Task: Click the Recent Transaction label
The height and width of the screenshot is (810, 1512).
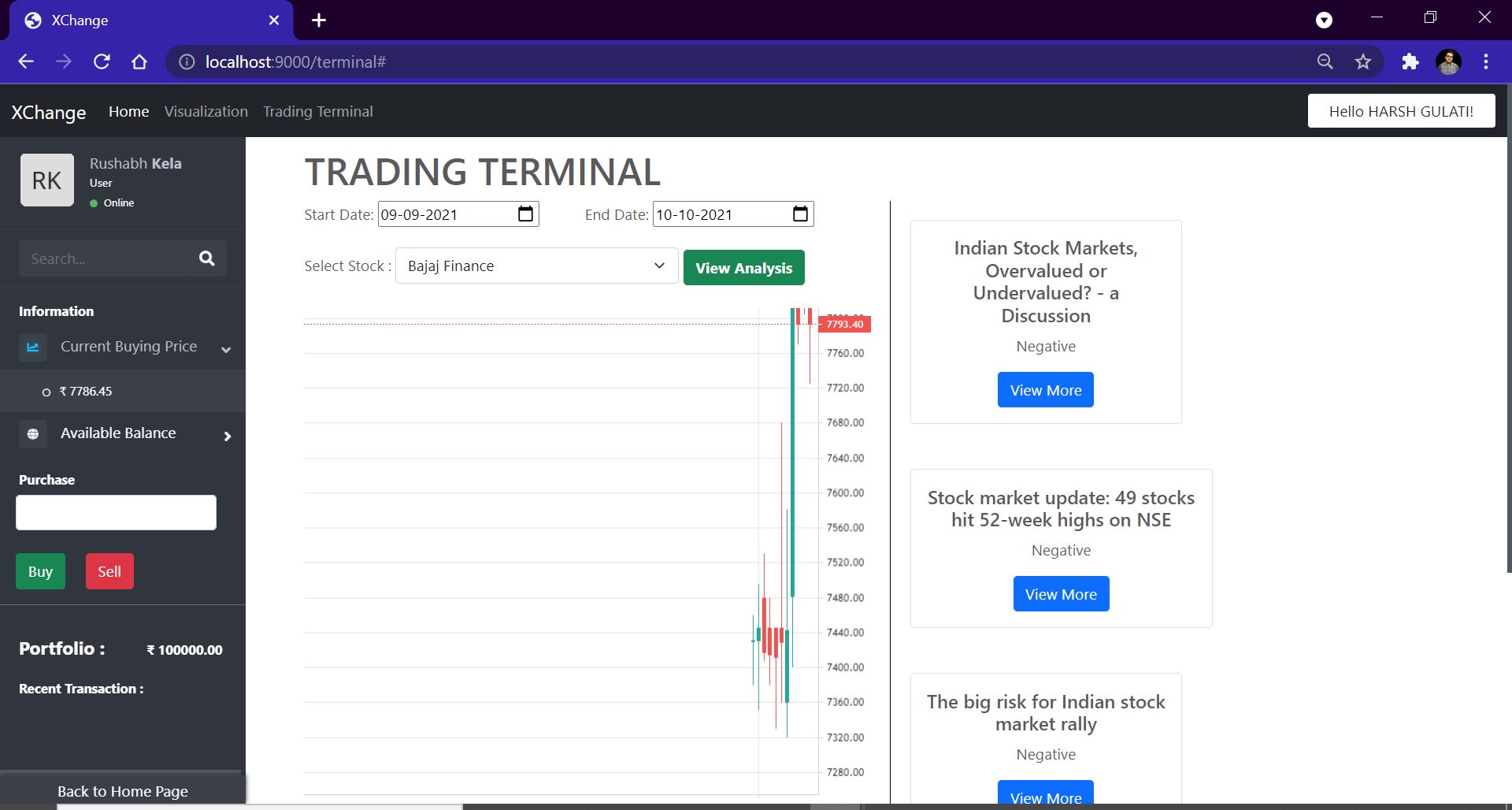Action: 81,689
